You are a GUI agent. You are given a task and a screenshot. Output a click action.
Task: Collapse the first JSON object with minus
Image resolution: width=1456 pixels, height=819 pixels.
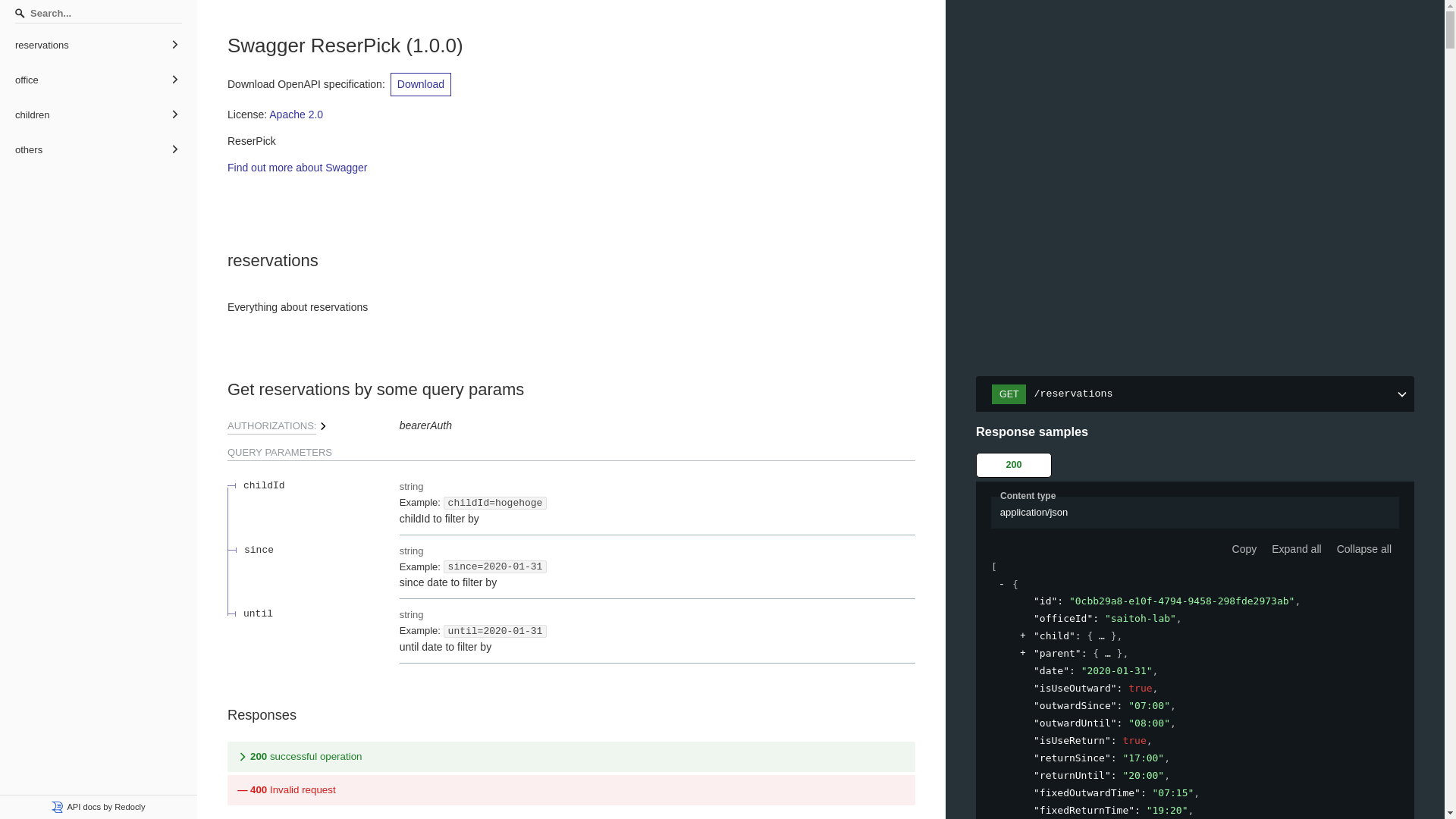[x=1002, y=584]
